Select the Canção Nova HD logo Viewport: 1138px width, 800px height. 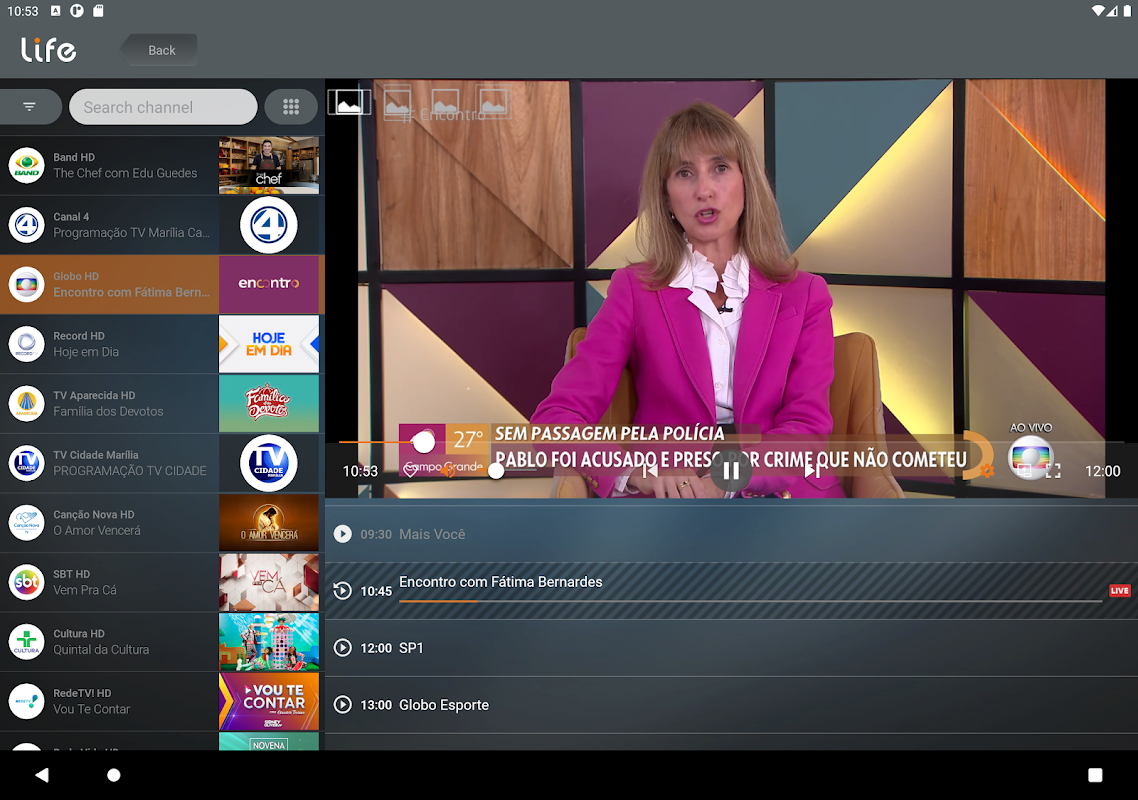(27, 523)
